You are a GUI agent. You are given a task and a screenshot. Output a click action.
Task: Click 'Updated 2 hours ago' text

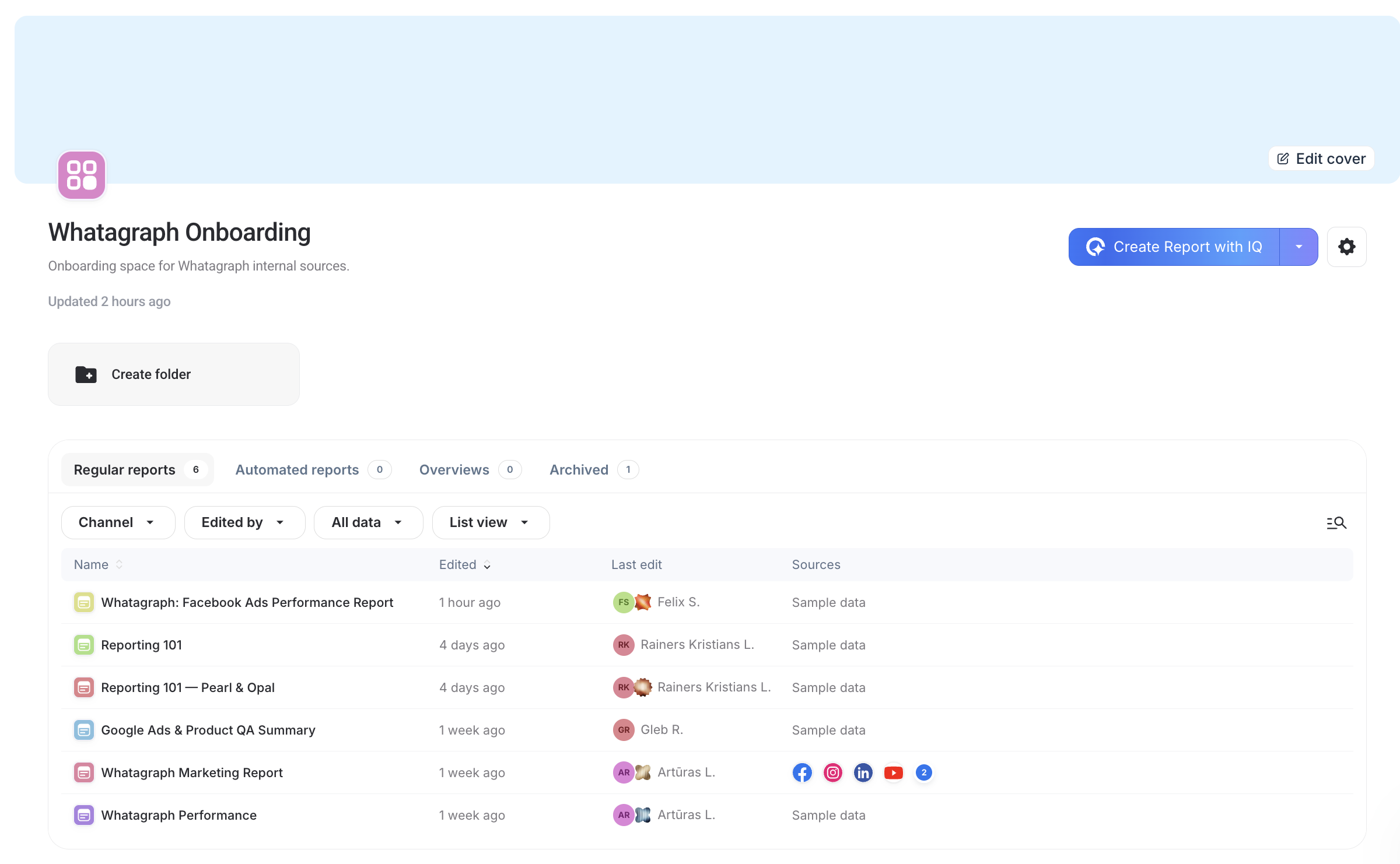click(x=109, y=301)
